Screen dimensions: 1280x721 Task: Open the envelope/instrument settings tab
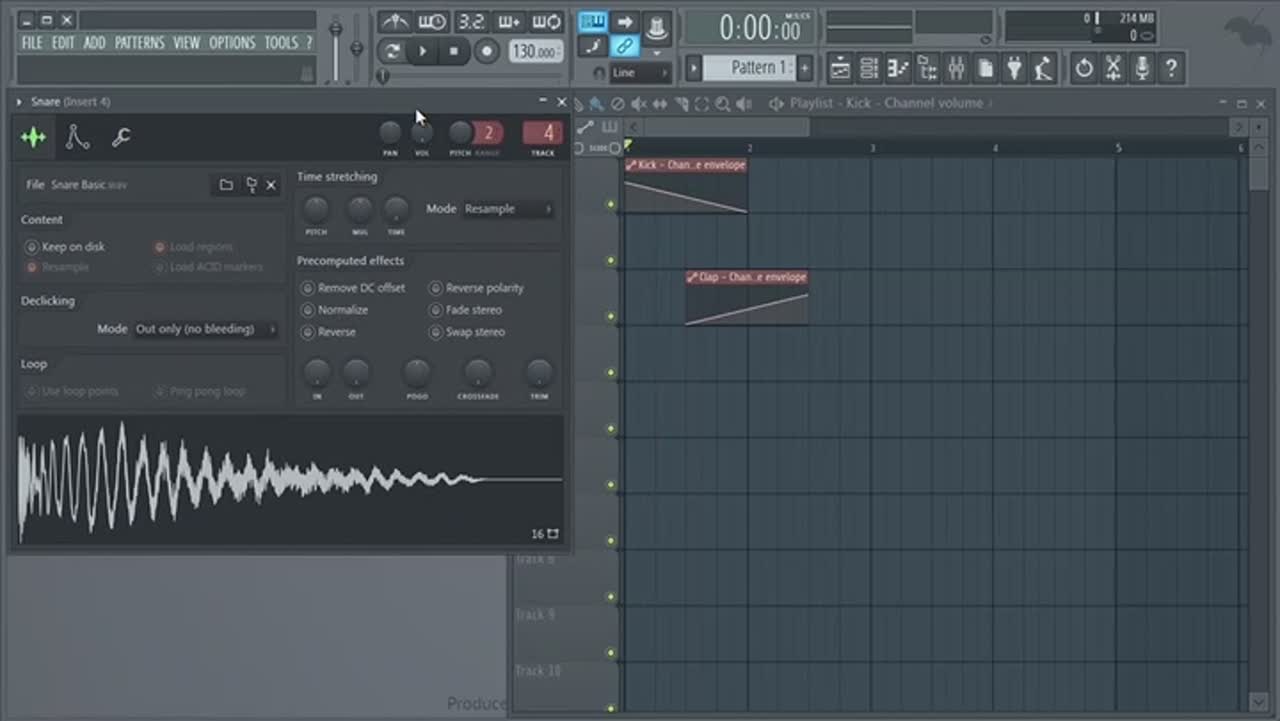click(x=77, y=138)
